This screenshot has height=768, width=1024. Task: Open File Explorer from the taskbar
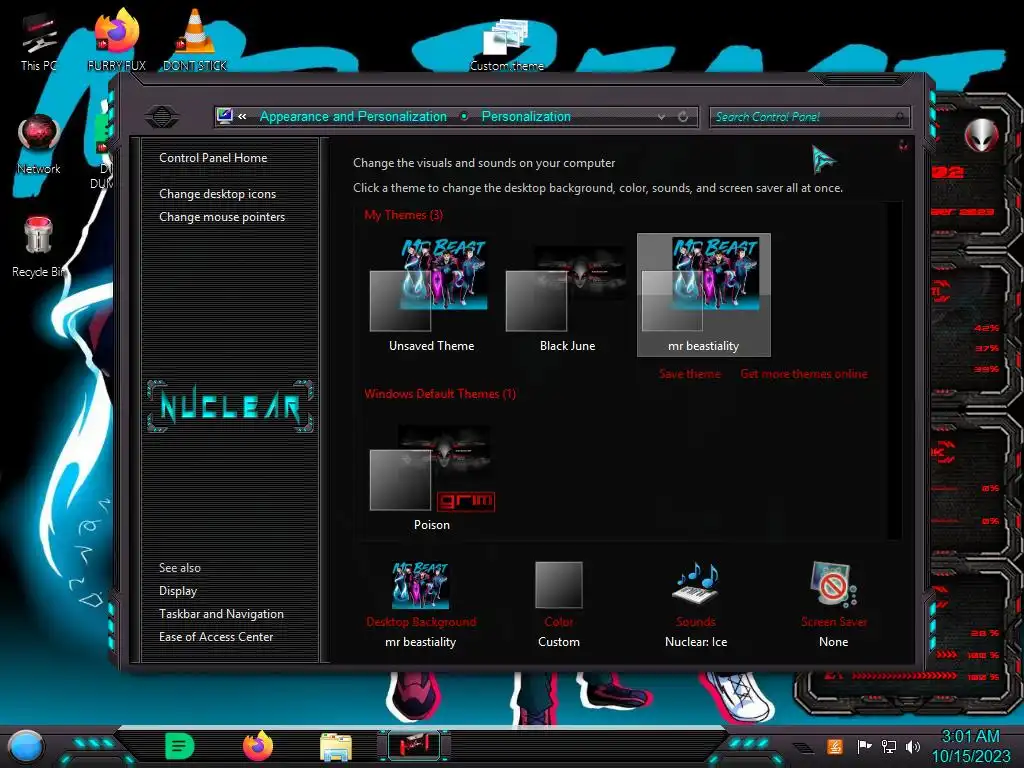[x=336, y=746]
